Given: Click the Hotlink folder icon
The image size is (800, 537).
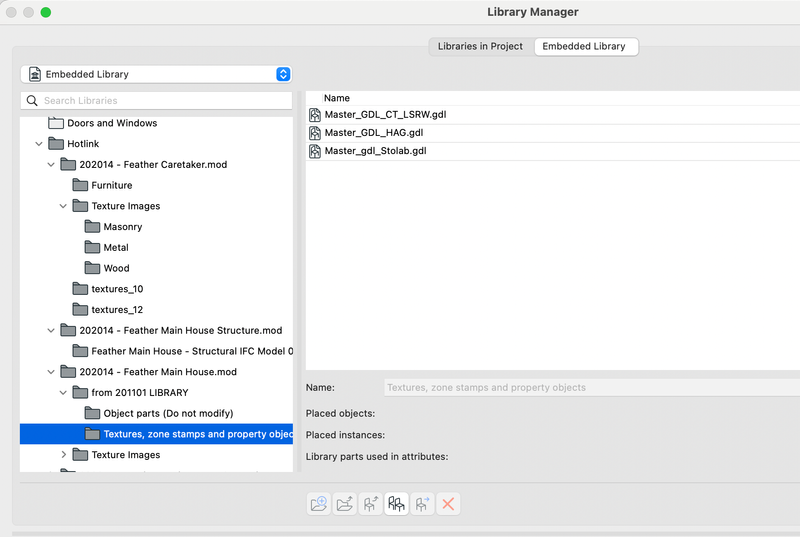Looking at the screenshot, I should click(x=56, y=144).
